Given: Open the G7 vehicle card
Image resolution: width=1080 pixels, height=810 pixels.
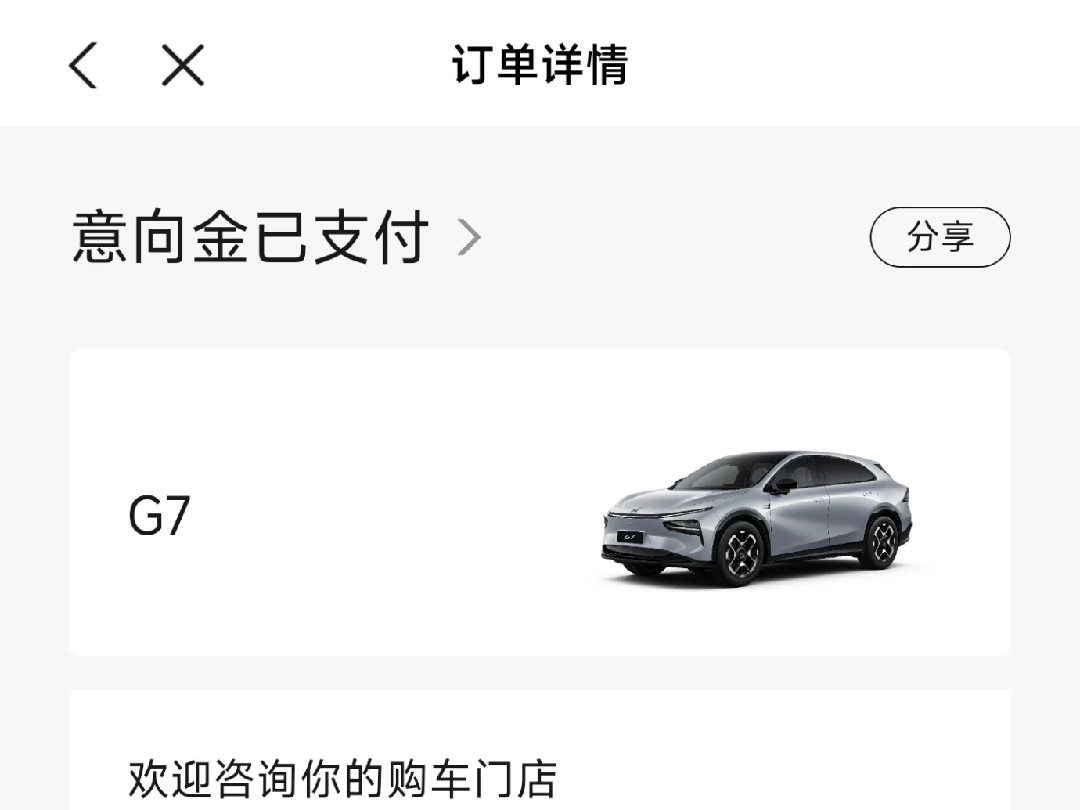Looking at the screenshot, I should click(540, 501).
